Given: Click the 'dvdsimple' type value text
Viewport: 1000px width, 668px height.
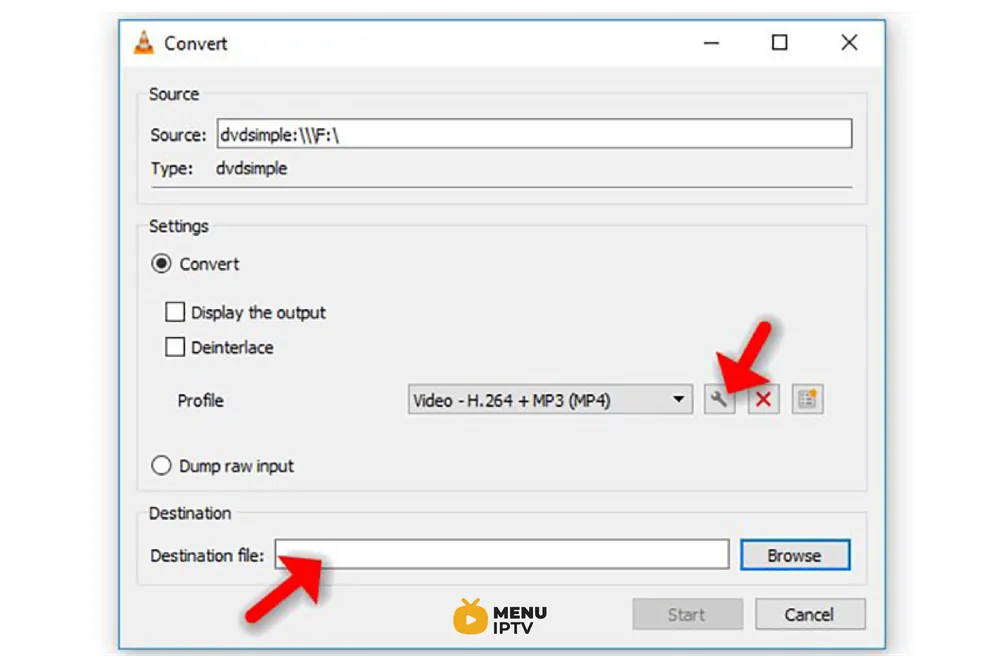Looking at the screenshot, I should [x=251, y=168].
